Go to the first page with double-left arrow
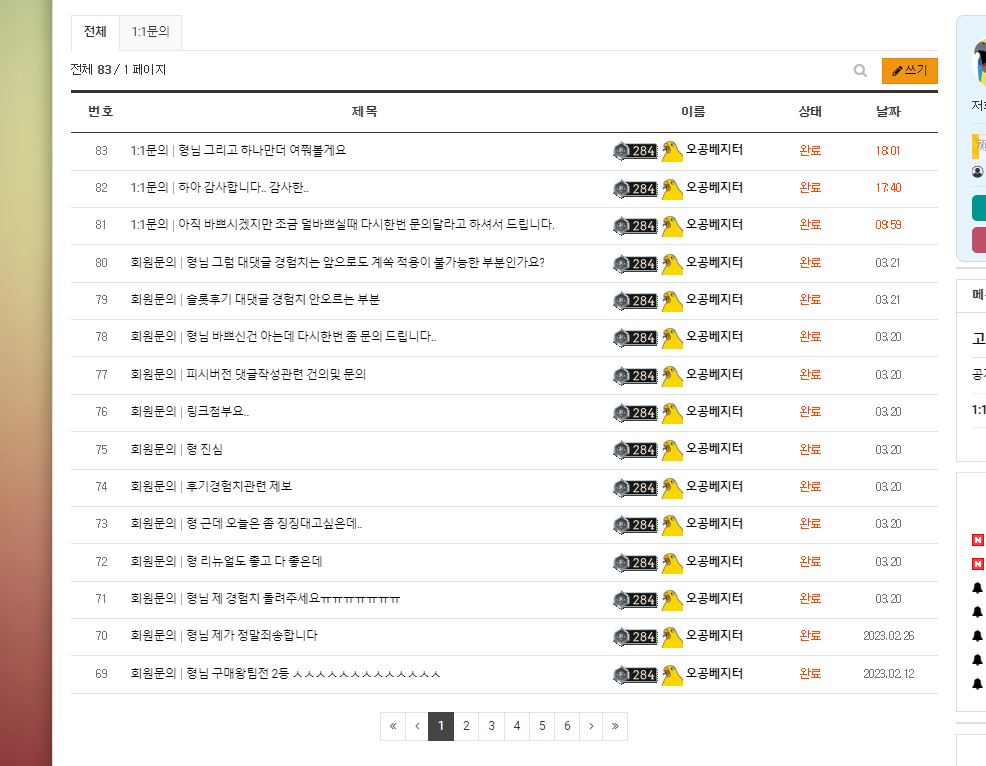Screen dimensions: 986x766 click(x=393, y=726)
